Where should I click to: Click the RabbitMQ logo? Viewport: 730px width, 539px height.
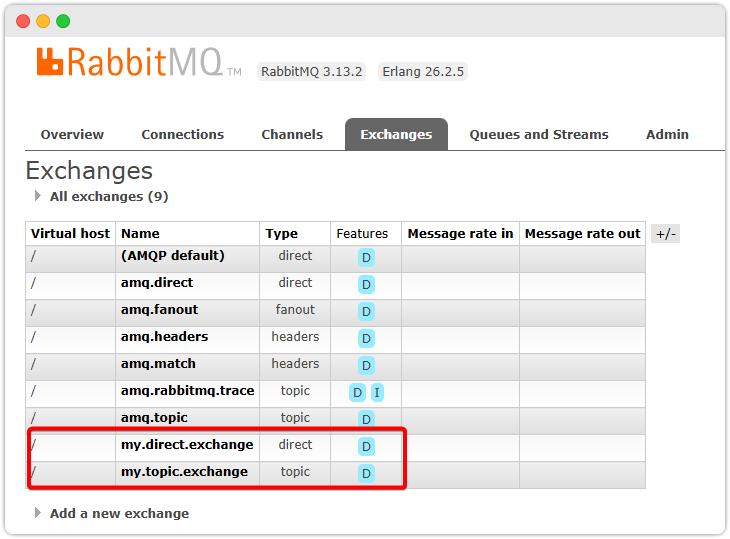(139, 62)
